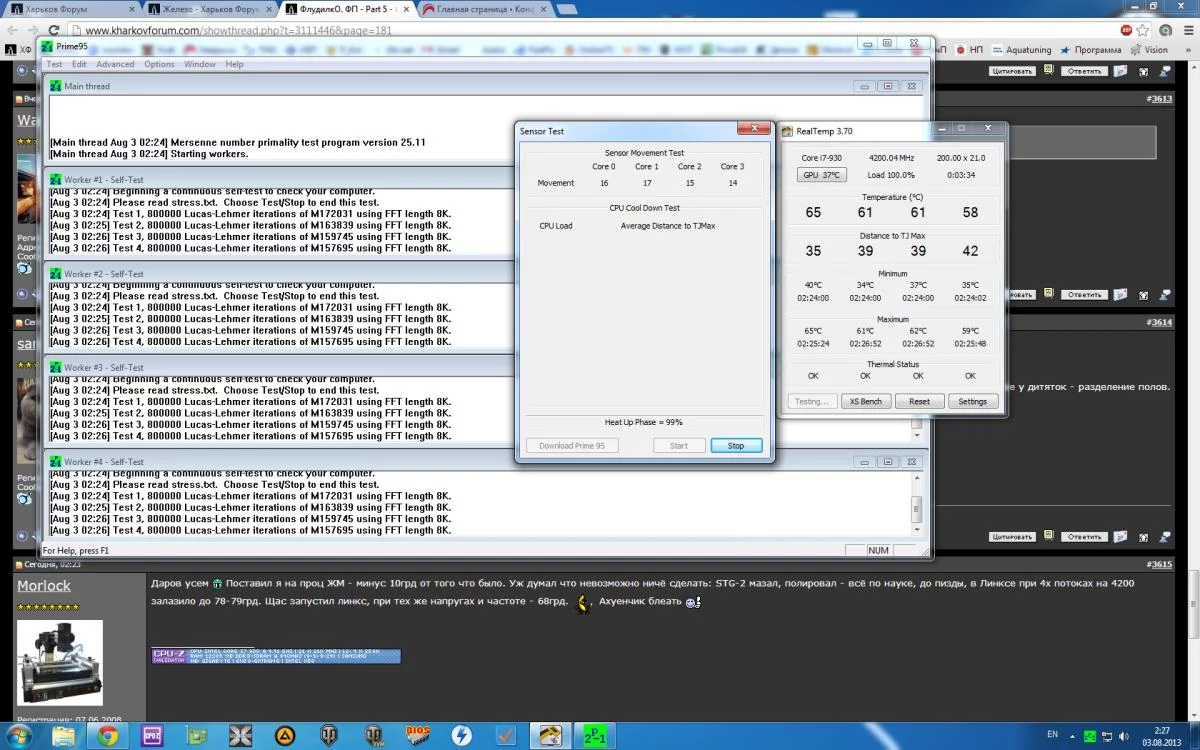
Task: Open the НП bookmark with red icon
Action: (x=970, y=49)
